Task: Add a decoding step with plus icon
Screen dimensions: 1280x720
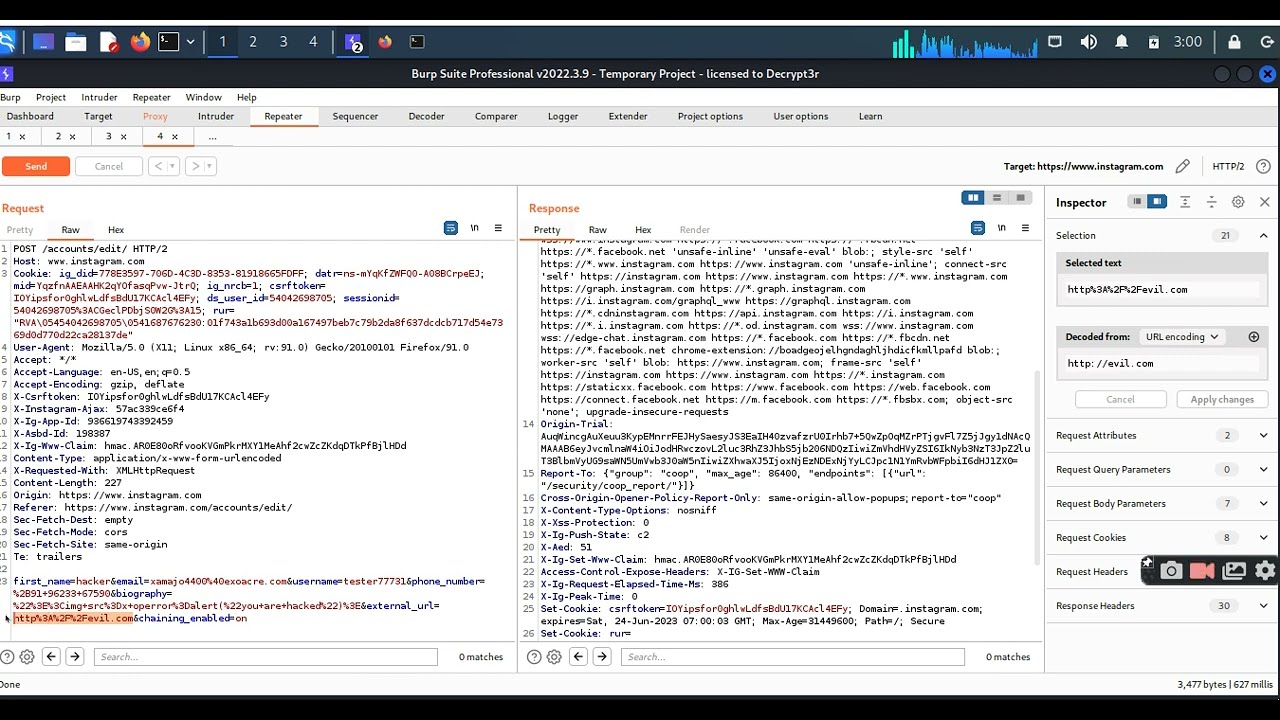Action: (x=1254, y=337)
